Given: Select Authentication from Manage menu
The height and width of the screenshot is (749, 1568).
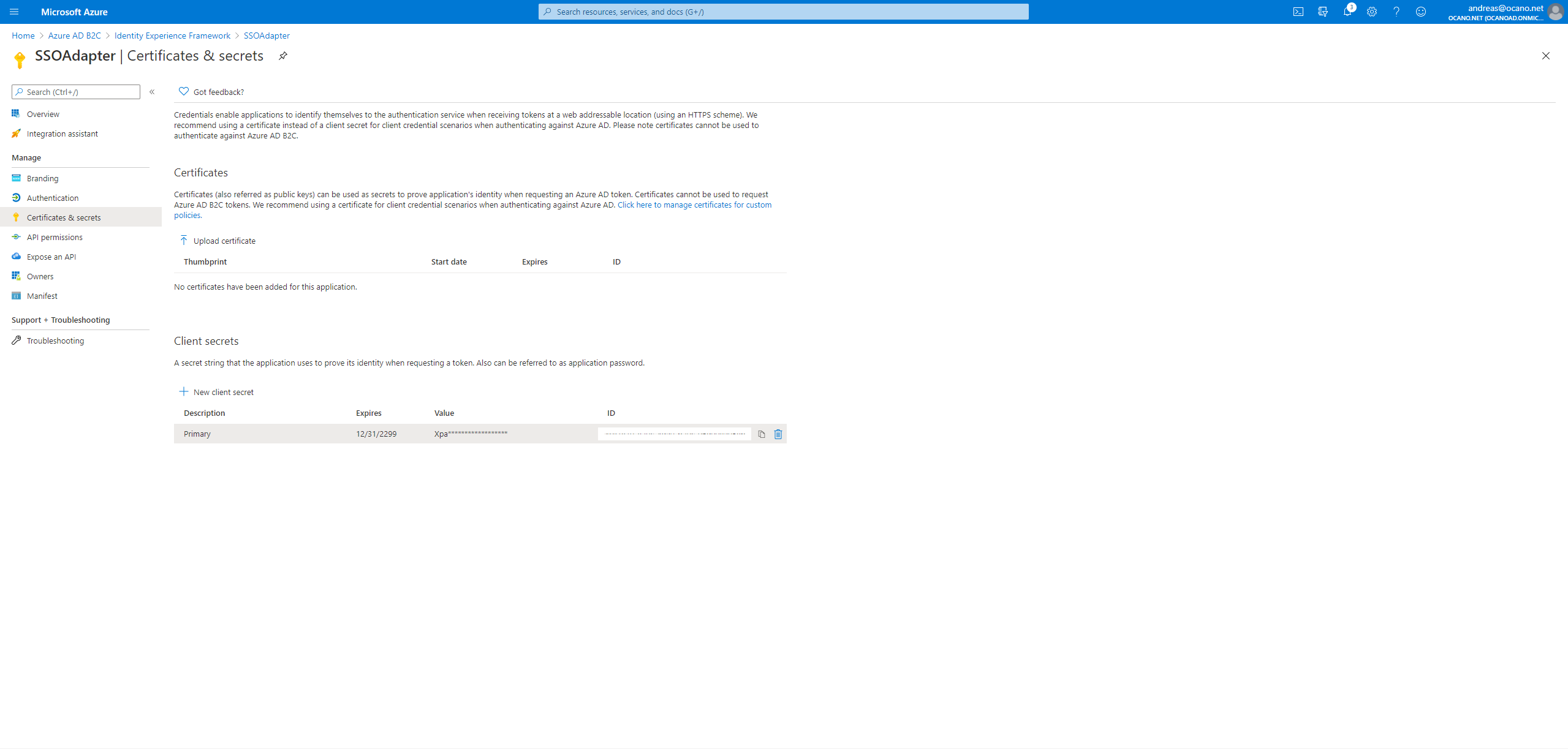Looking at the screenshot, I should coord(53,198).
